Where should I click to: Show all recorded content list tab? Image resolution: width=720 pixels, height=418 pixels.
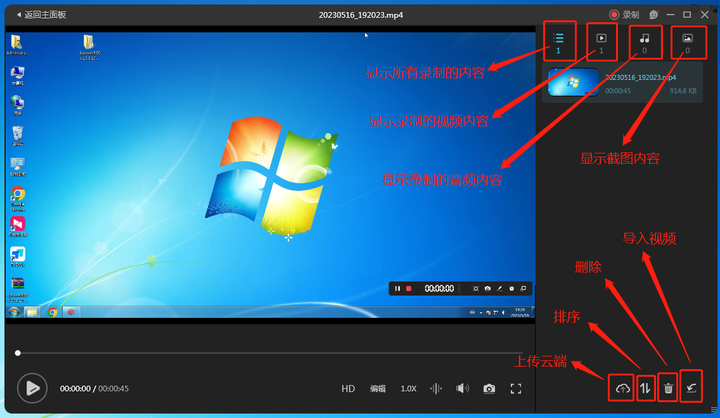pyautogui.click(x=558, y=43)
